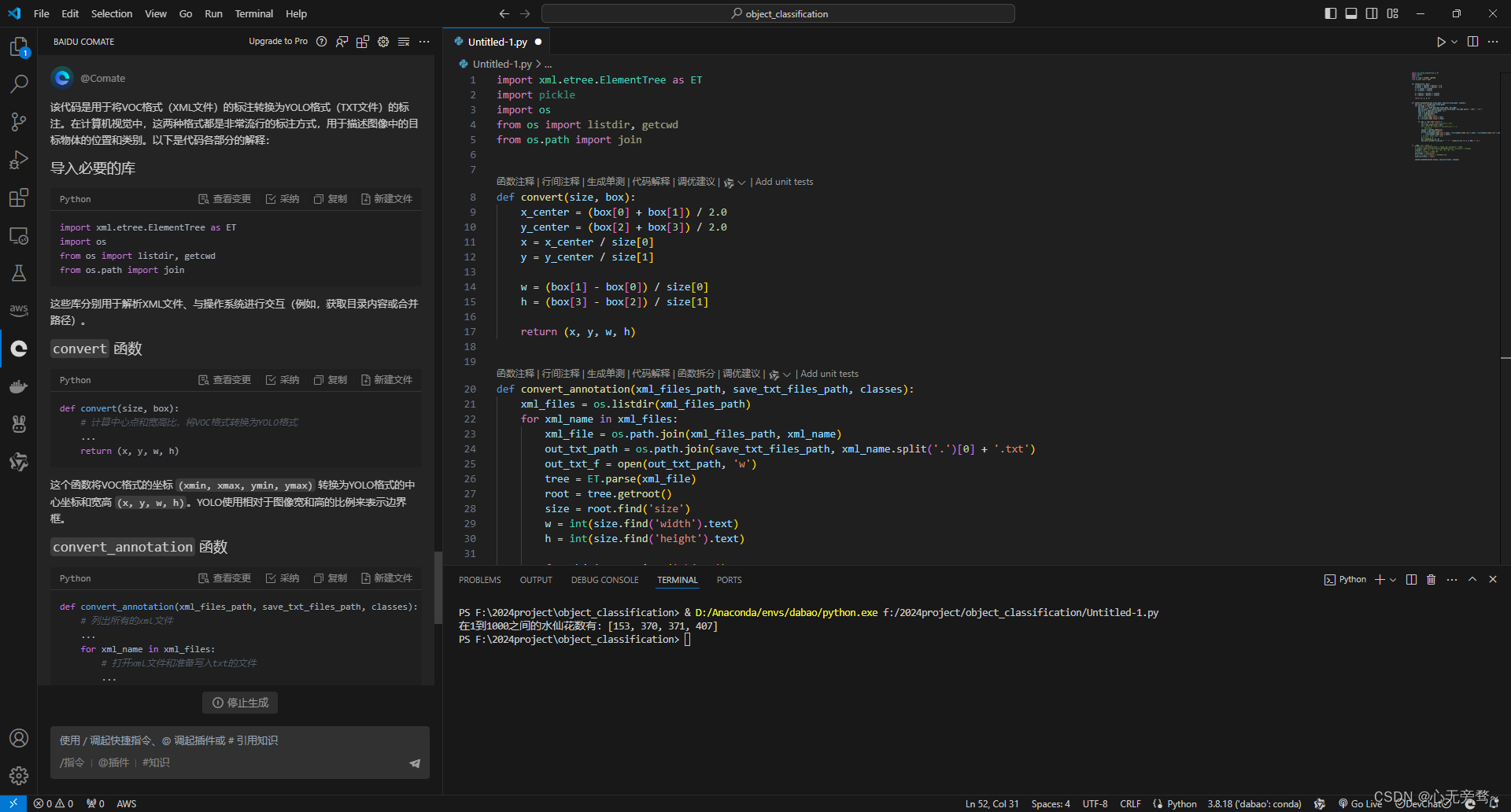Screen dimensions: 1511x812
Task: Toggle the bottom panel visibility
Action: click(x=1351, y=13)
